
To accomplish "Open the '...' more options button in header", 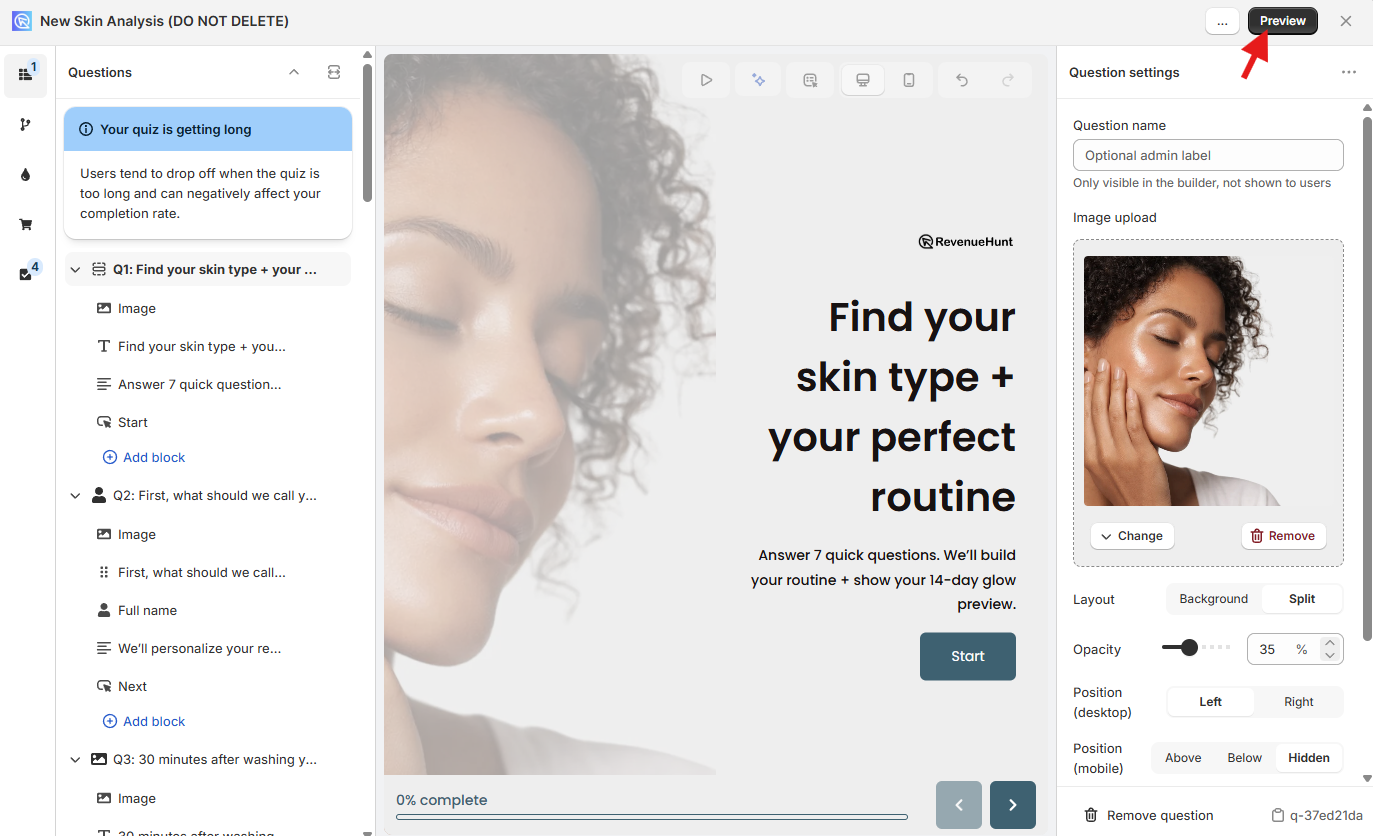I will coord(1222,21).
